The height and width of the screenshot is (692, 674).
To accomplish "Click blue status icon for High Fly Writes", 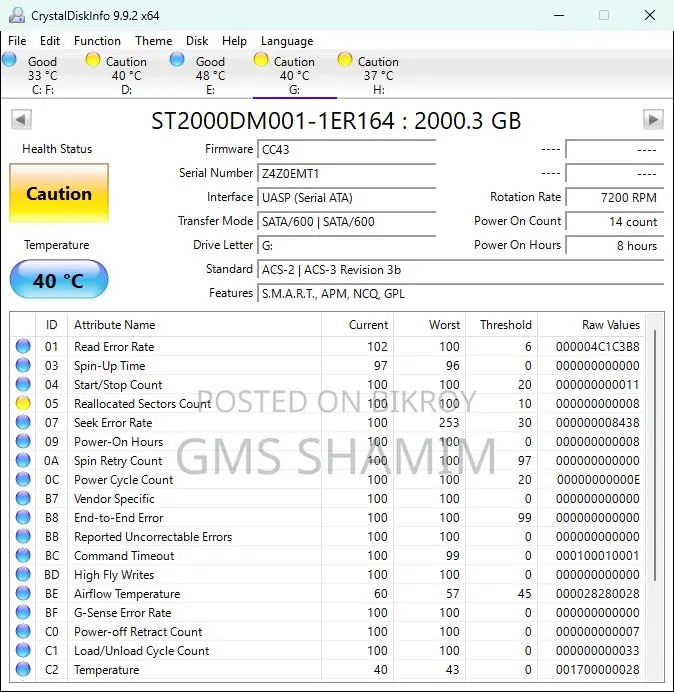I will [23, 574].
